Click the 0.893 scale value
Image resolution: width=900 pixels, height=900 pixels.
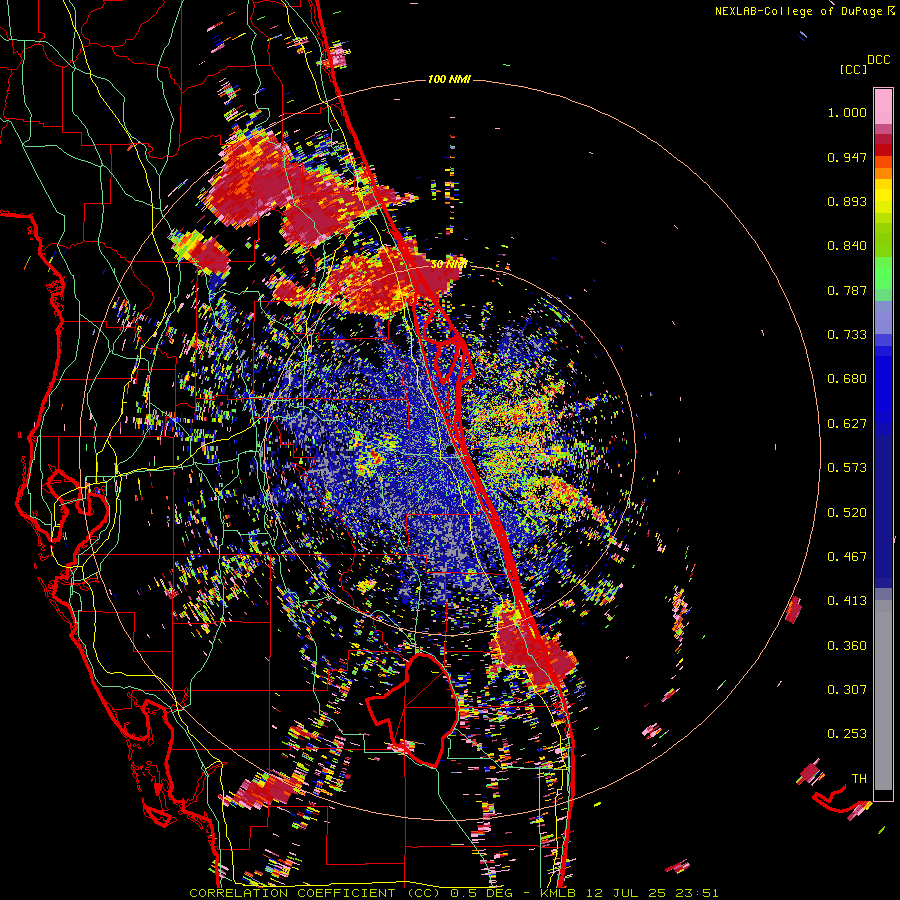click(x=847, y=201)
